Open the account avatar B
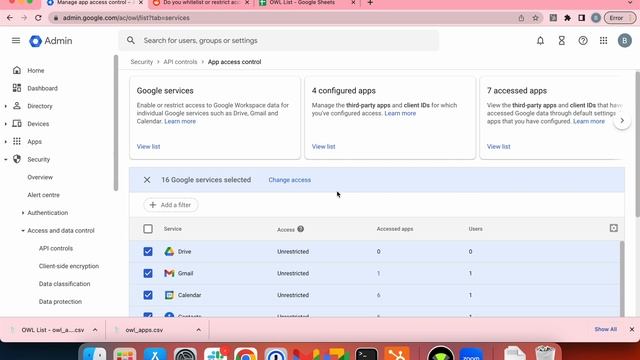This screenshot has height=360, width=640. [624, 40]
